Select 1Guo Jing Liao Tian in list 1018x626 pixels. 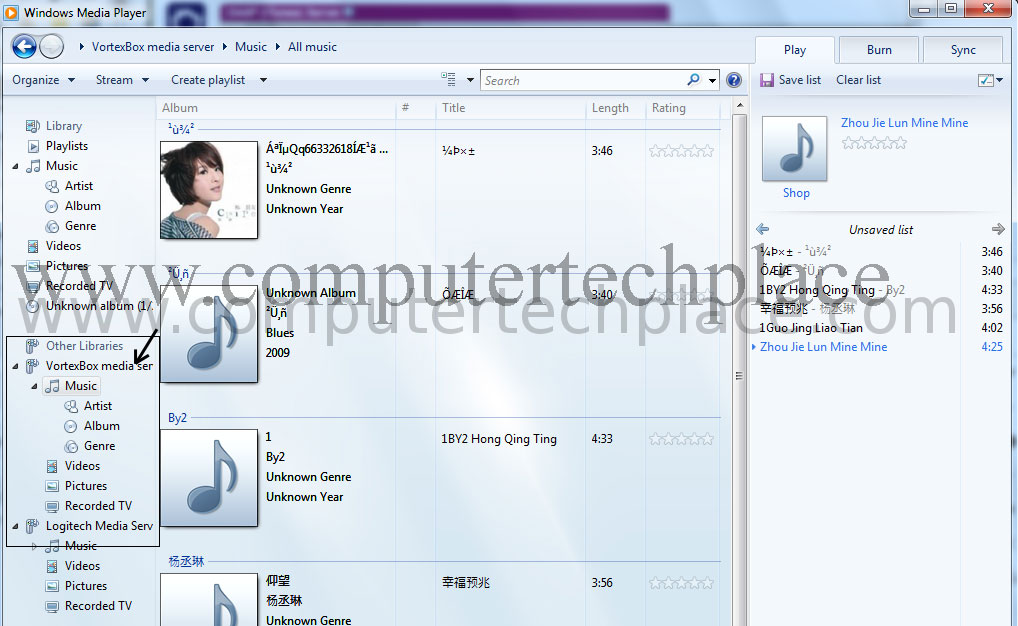(811, 328)
